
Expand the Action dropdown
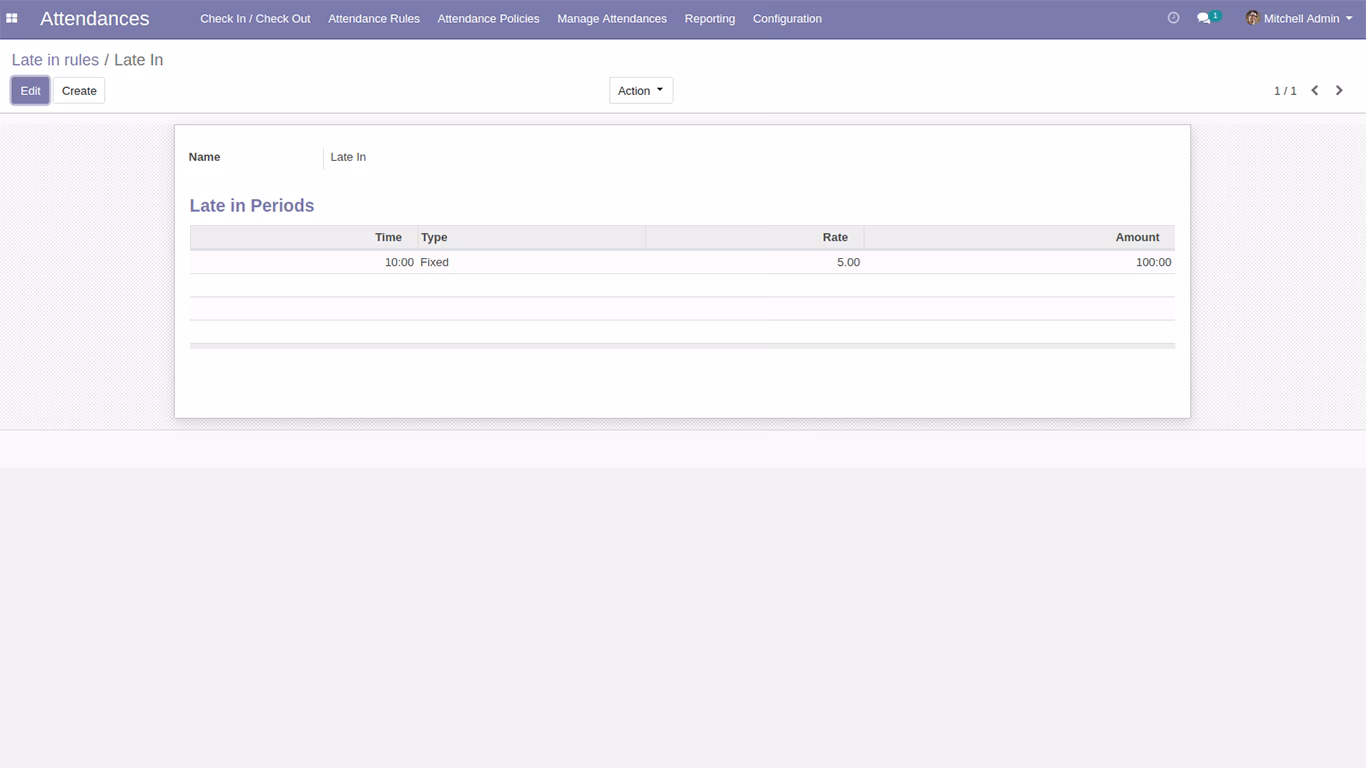[641, 90]
